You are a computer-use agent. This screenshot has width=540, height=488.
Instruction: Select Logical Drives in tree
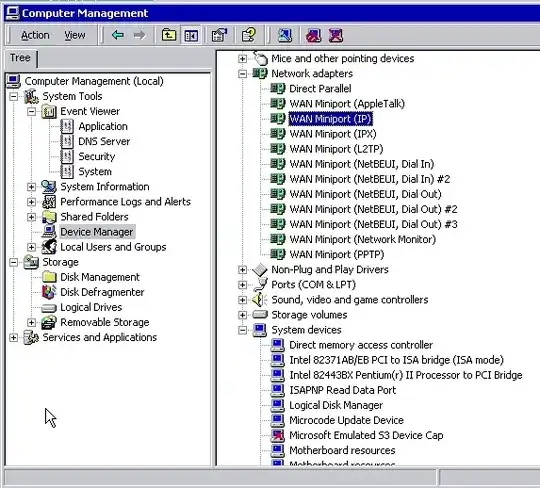(x=91, y=307)
